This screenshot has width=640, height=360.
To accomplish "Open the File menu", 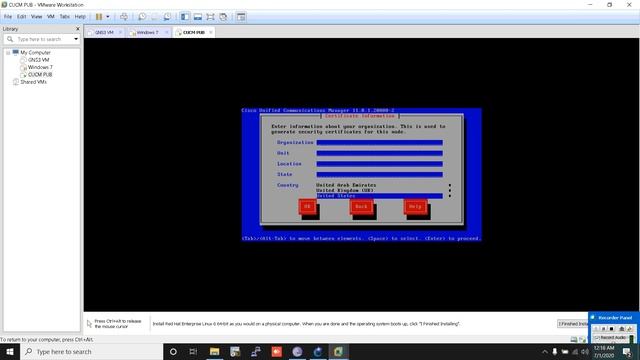I will (x=8, y=17).
